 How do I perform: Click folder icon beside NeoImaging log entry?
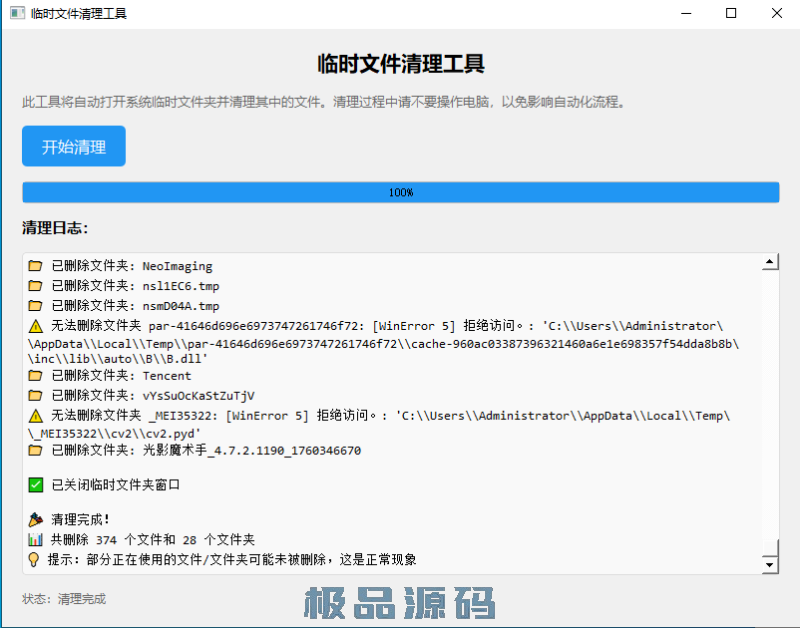coord(35,267)
